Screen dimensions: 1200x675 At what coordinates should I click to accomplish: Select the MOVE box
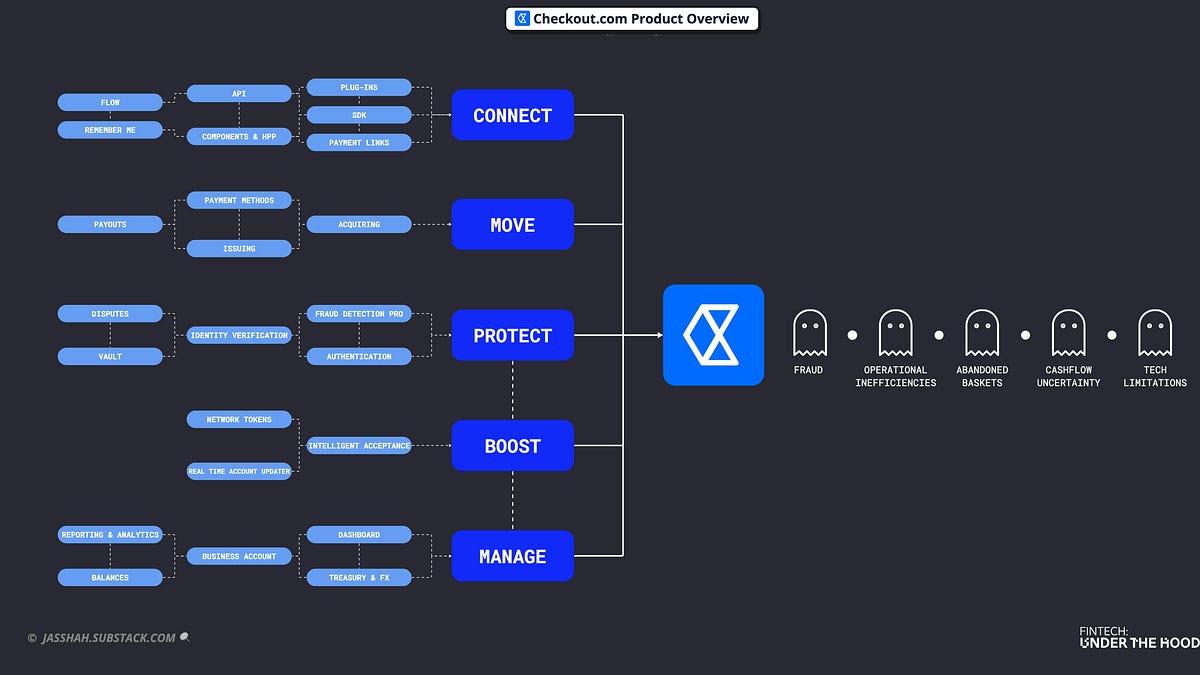pos(512,225)
